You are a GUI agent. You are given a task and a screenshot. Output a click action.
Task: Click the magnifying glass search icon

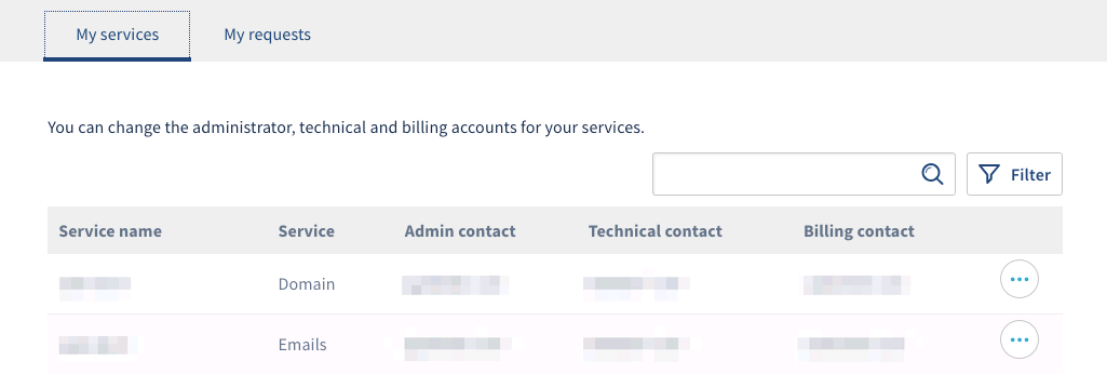pyautogui.click(x=932, y=174)
